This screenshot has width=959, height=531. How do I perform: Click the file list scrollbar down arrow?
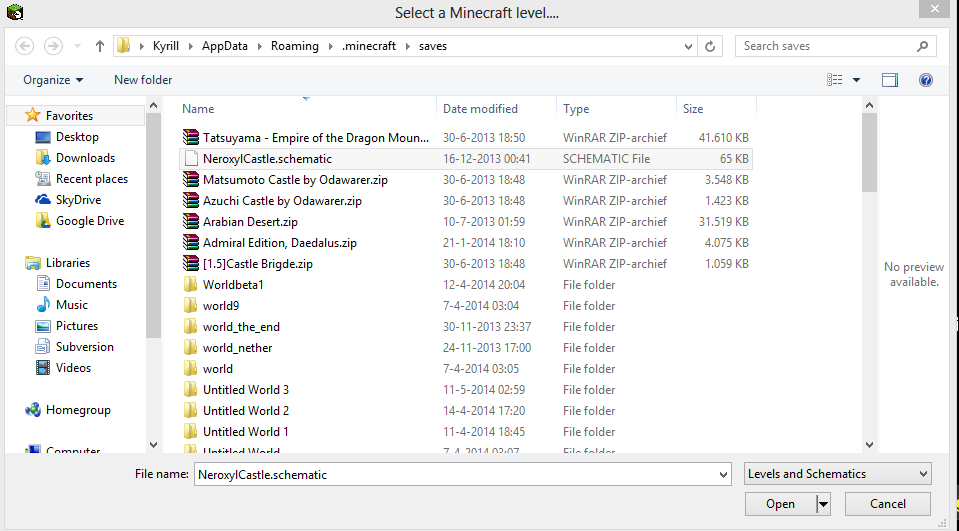click(x=869, y=445)
